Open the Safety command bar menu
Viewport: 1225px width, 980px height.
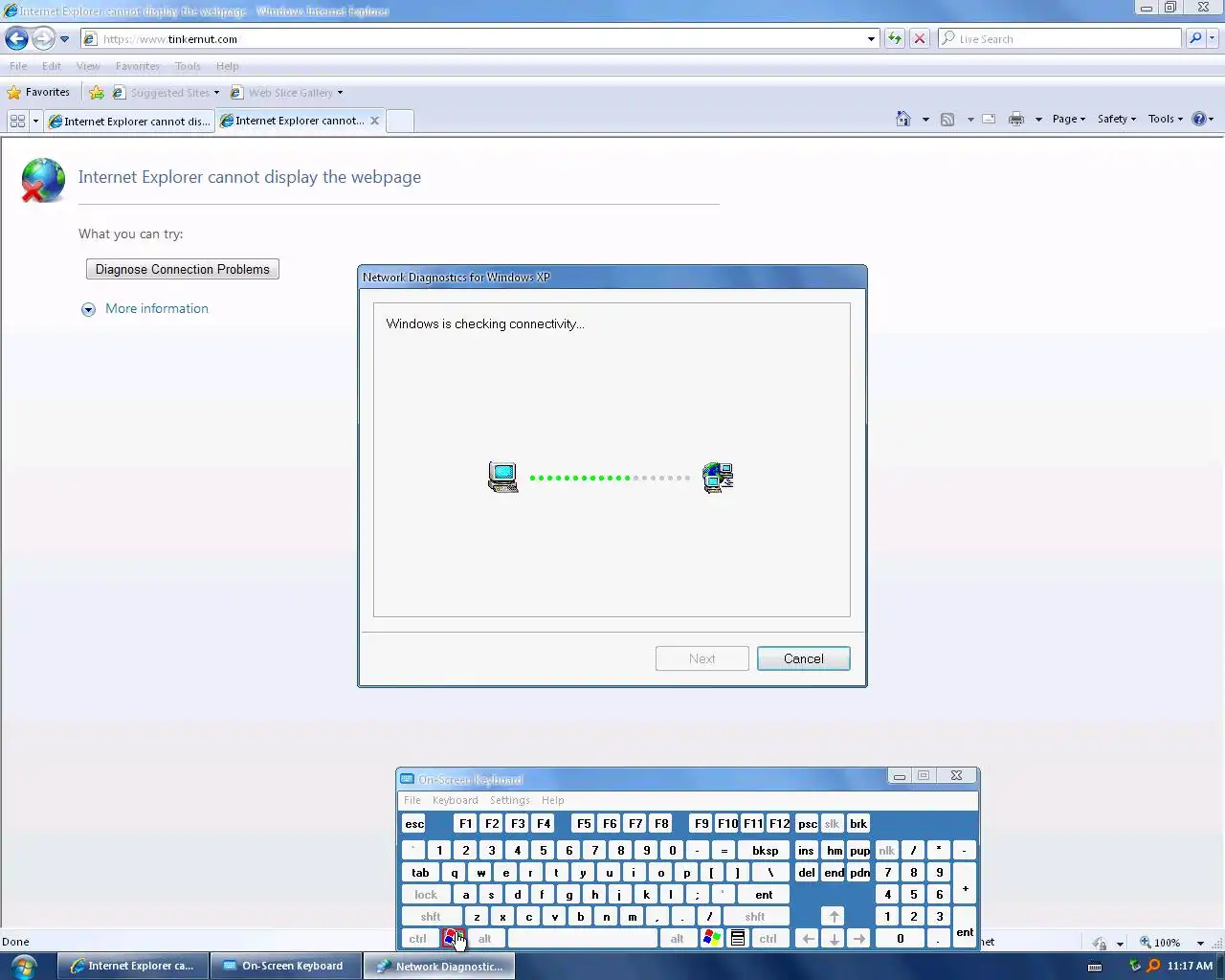(x=1117, y=120)
